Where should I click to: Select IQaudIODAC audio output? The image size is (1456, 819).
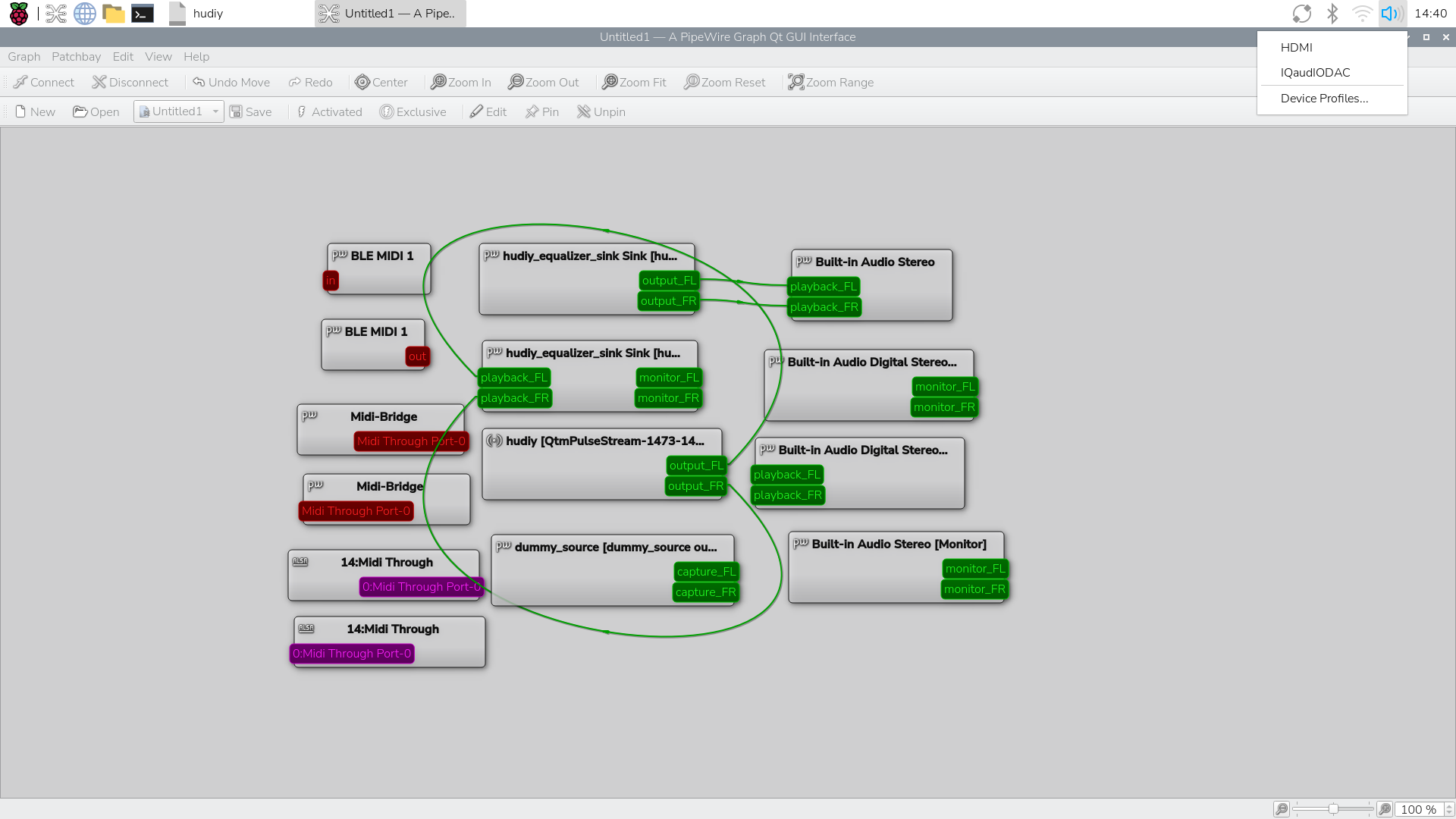tap(1315, 73)
